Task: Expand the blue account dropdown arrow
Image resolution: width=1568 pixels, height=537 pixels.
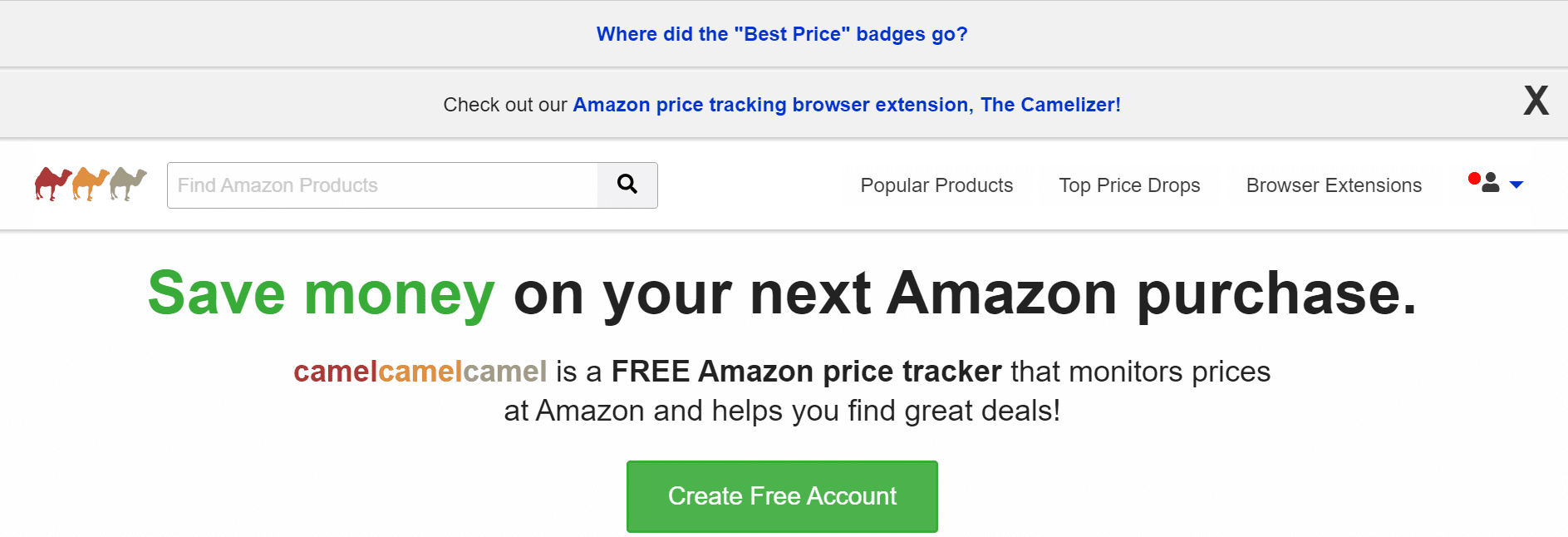Action: click(x=1516, y=185)
